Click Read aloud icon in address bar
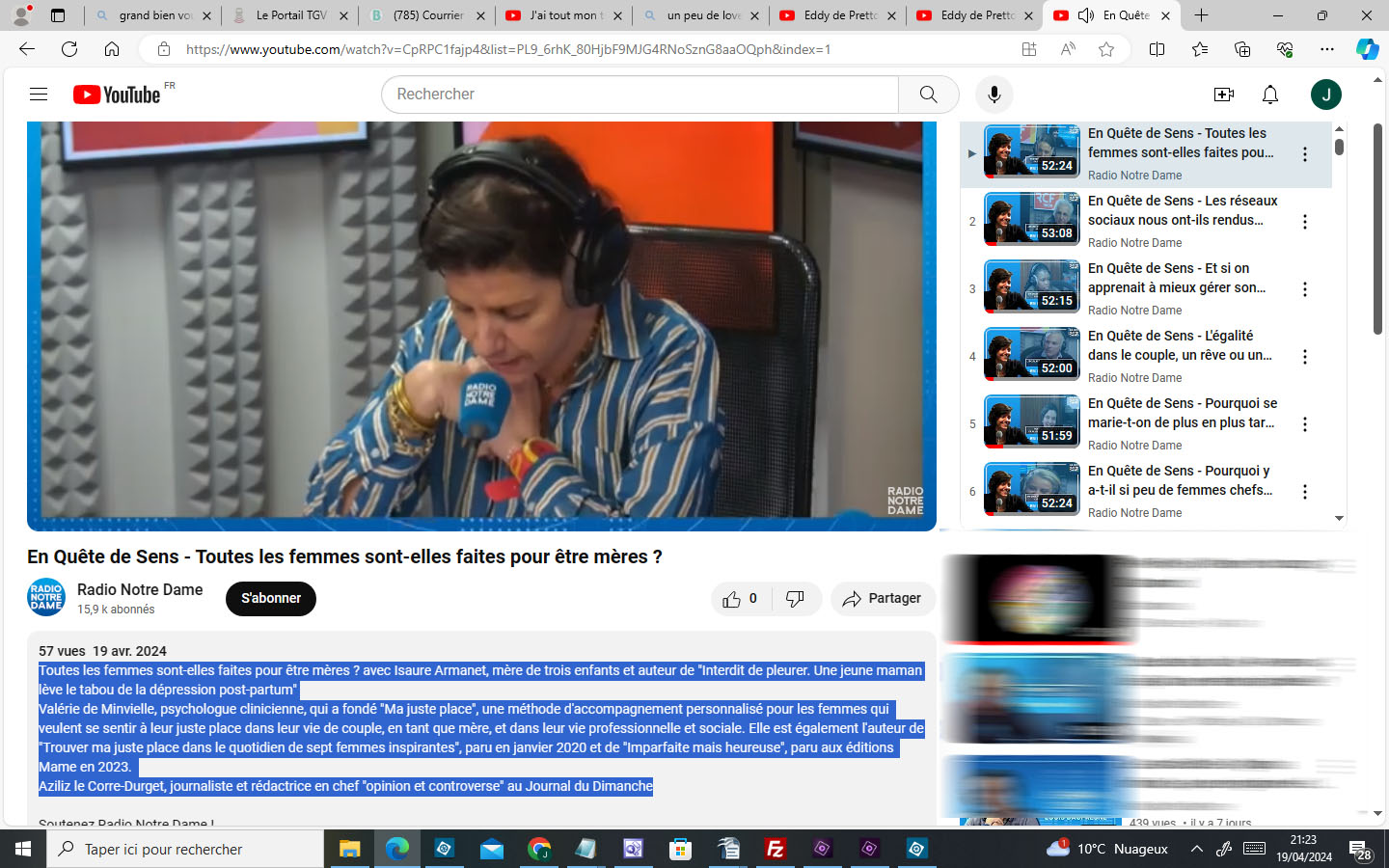 1068,49
